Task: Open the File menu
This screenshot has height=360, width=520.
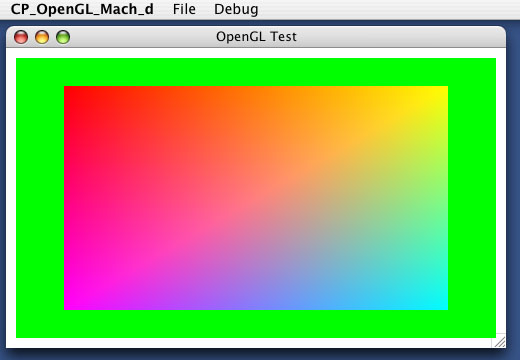Action: tap(184, 9)
